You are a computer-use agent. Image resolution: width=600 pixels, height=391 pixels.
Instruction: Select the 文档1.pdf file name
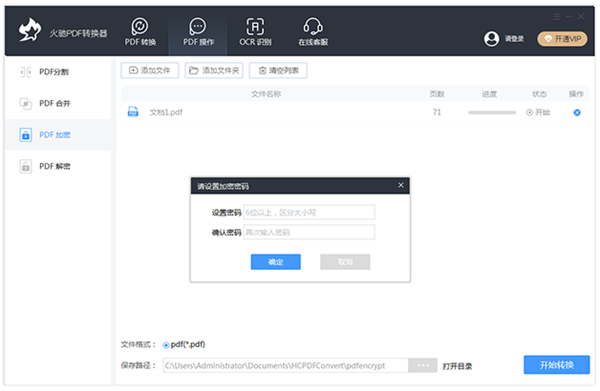(166, 112)
